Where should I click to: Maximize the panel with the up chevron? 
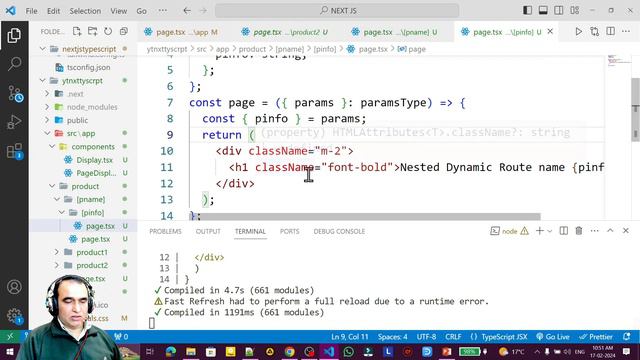click(610, 231)
